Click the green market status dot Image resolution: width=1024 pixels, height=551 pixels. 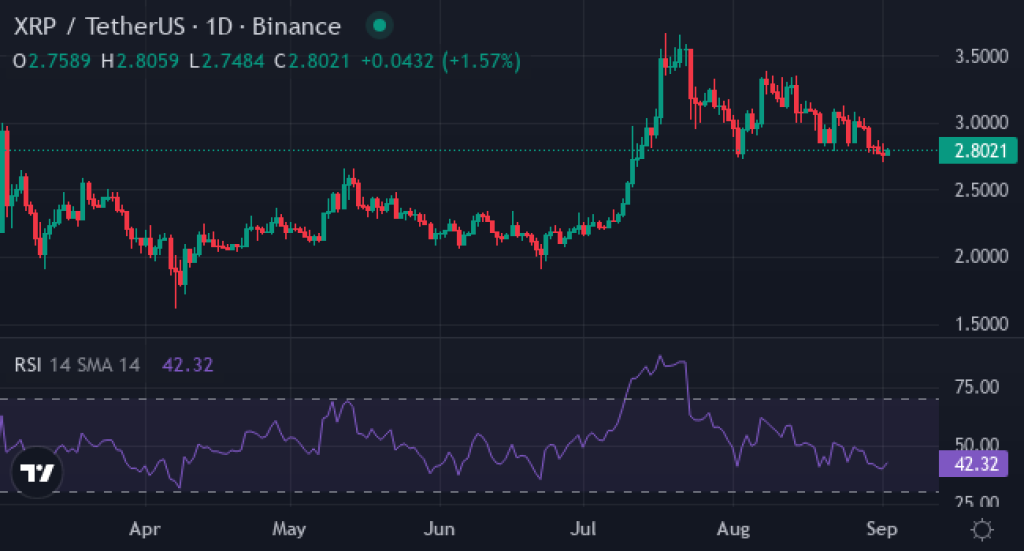379,26
